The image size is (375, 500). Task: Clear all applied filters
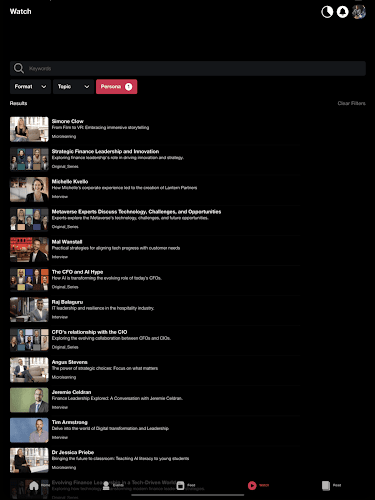pyautogui.click(x=351, y=103)
